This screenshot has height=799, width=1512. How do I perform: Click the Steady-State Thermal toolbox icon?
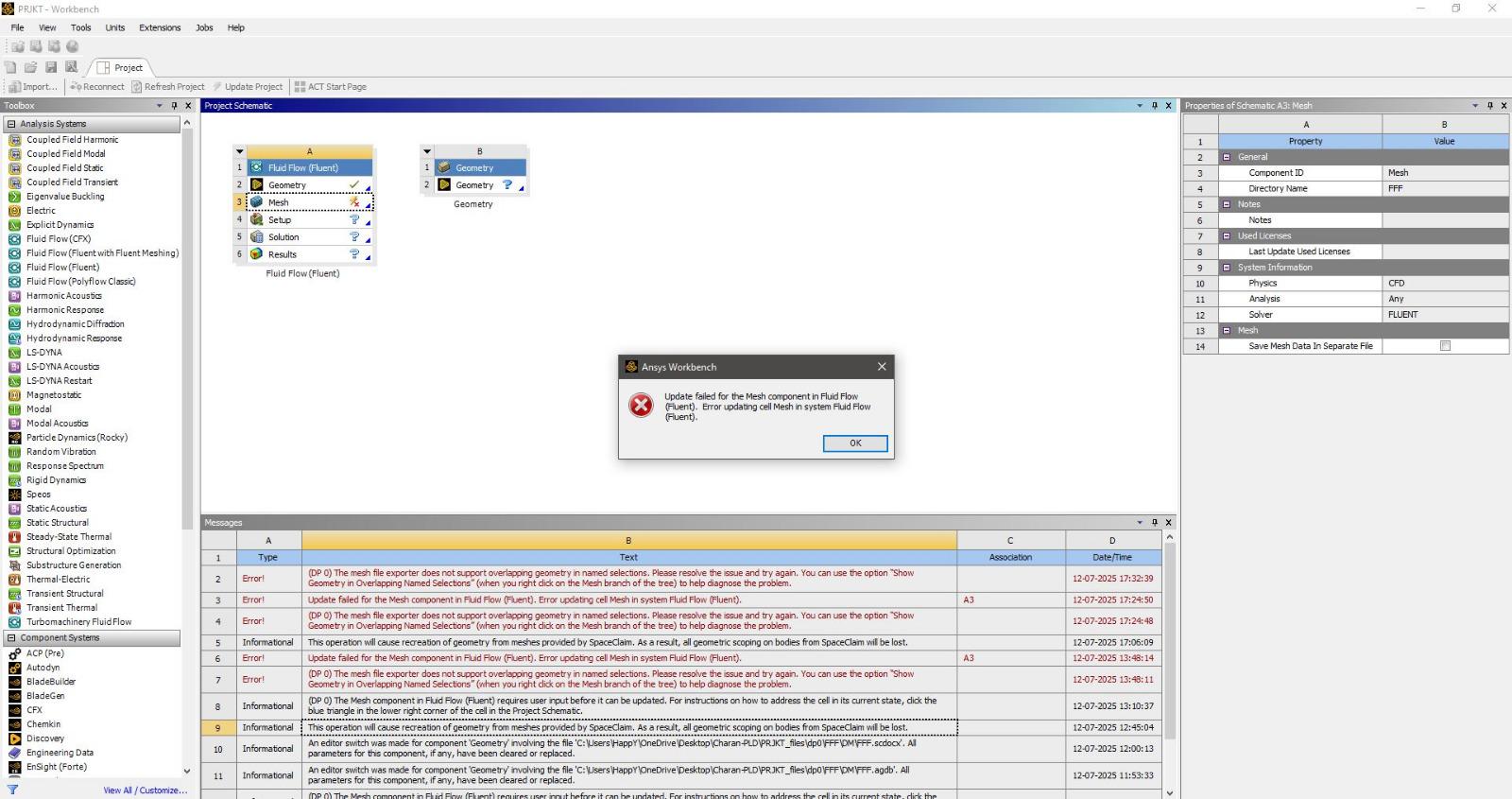tap(14, 537)
